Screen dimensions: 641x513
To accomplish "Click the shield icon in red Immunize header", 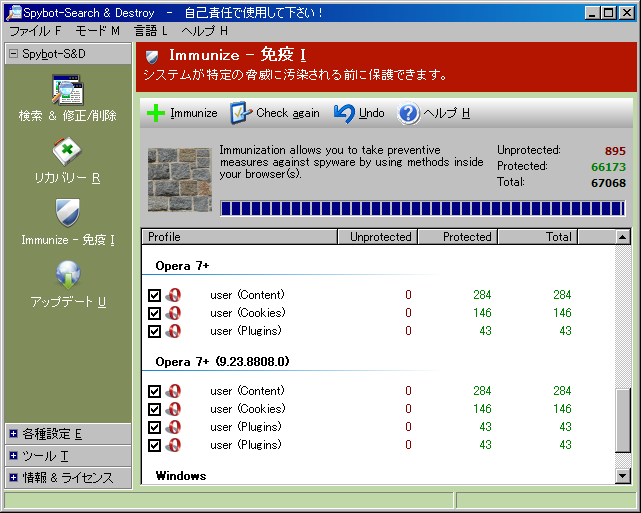I will [x=152, y=57].
